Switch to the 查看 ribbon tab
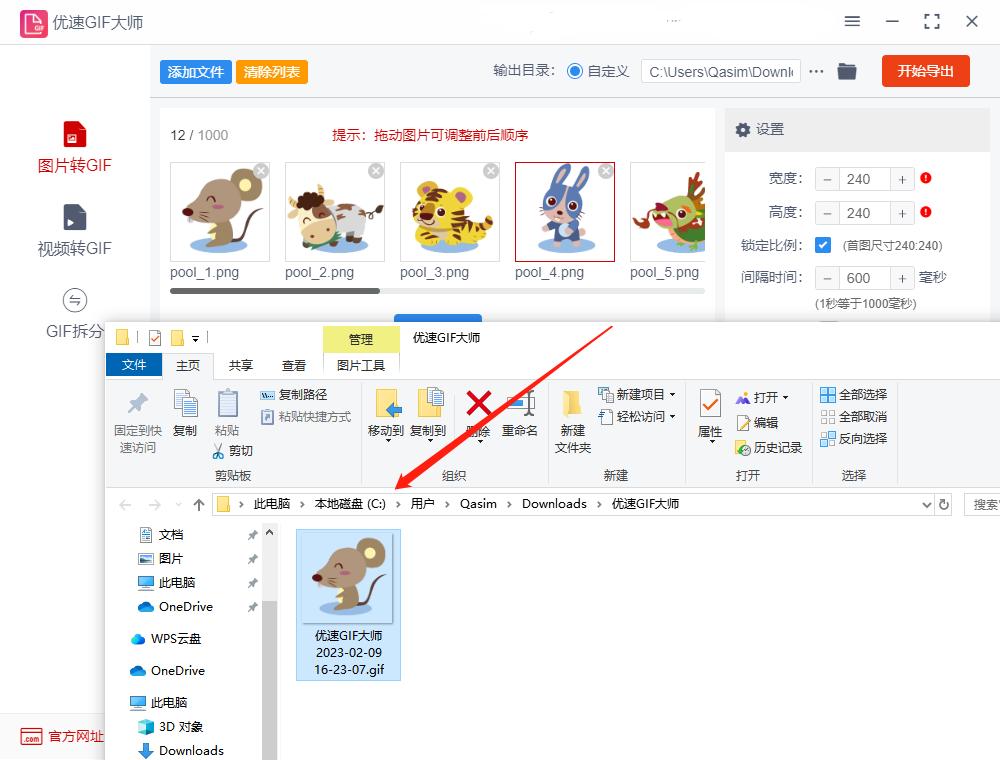Image resolution: width=1000 pixels, height=760 pixels. 293,365
